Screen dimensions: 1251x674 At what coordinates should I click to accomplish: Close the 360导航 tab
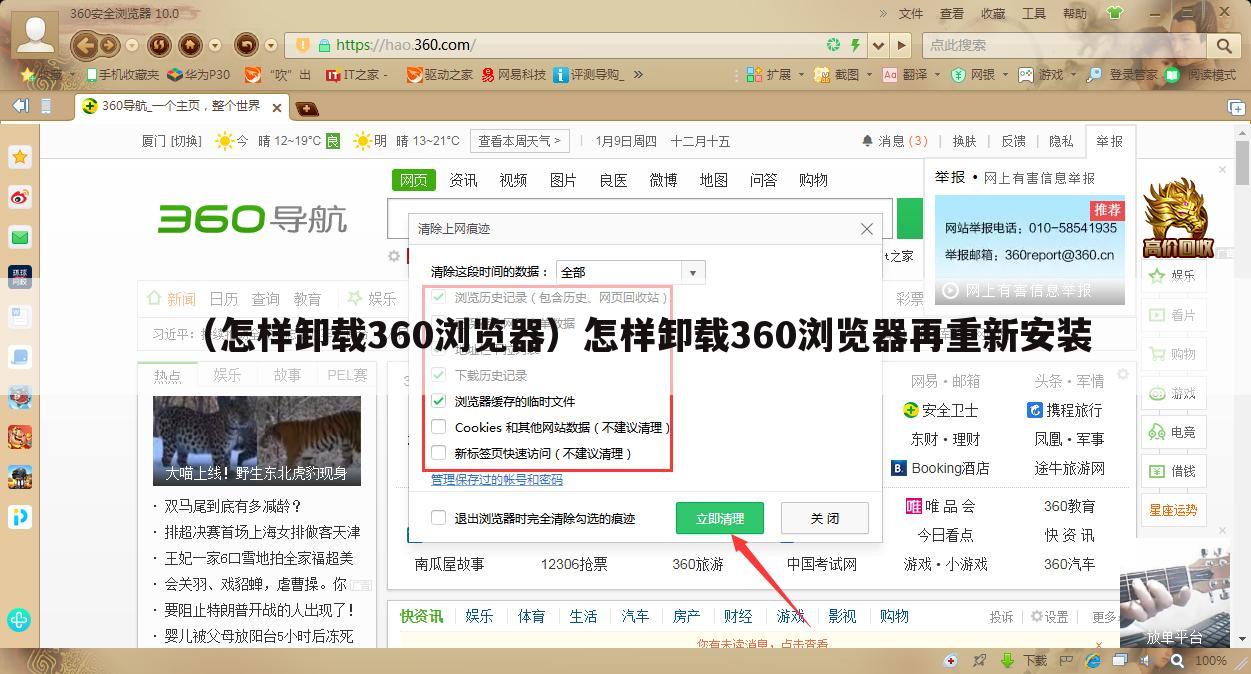coord(277,107)
